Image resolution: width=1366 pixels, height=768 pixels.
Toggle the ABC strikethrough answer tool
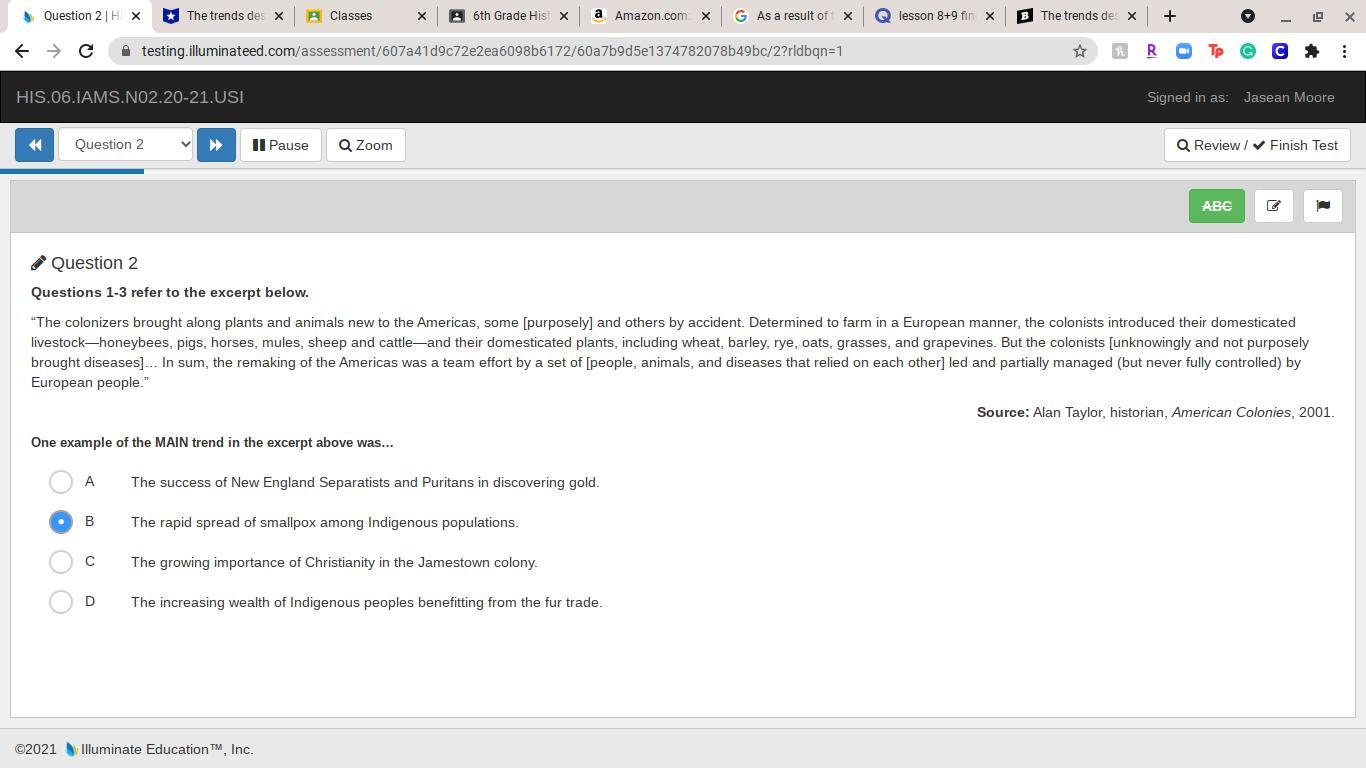[1217, 206]
